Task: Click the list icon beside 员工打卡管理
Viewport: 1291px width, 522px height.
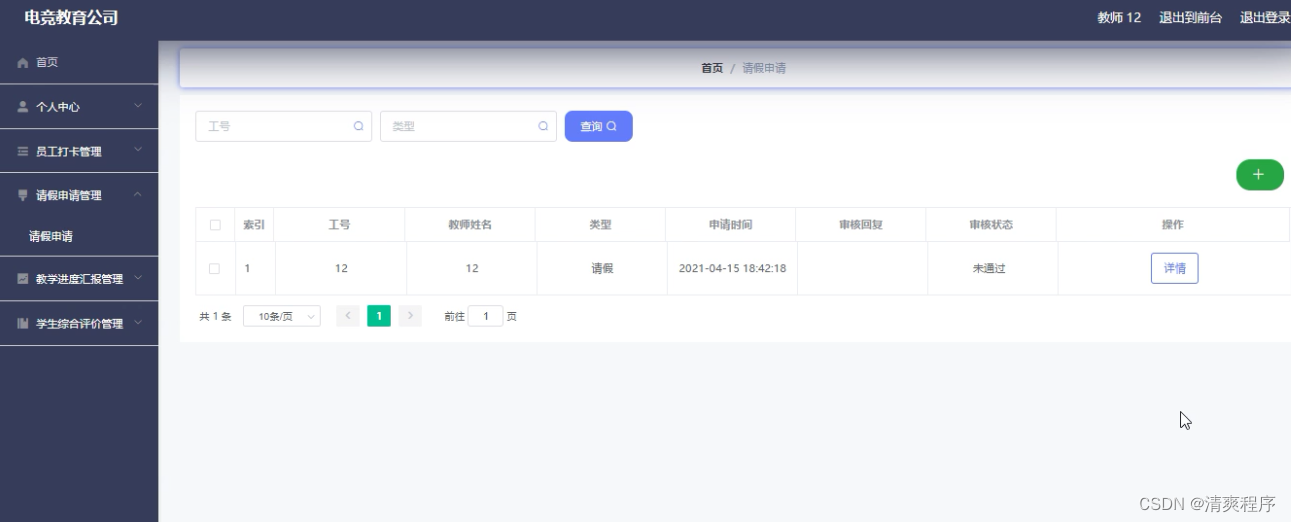Action: click(23, 151)
